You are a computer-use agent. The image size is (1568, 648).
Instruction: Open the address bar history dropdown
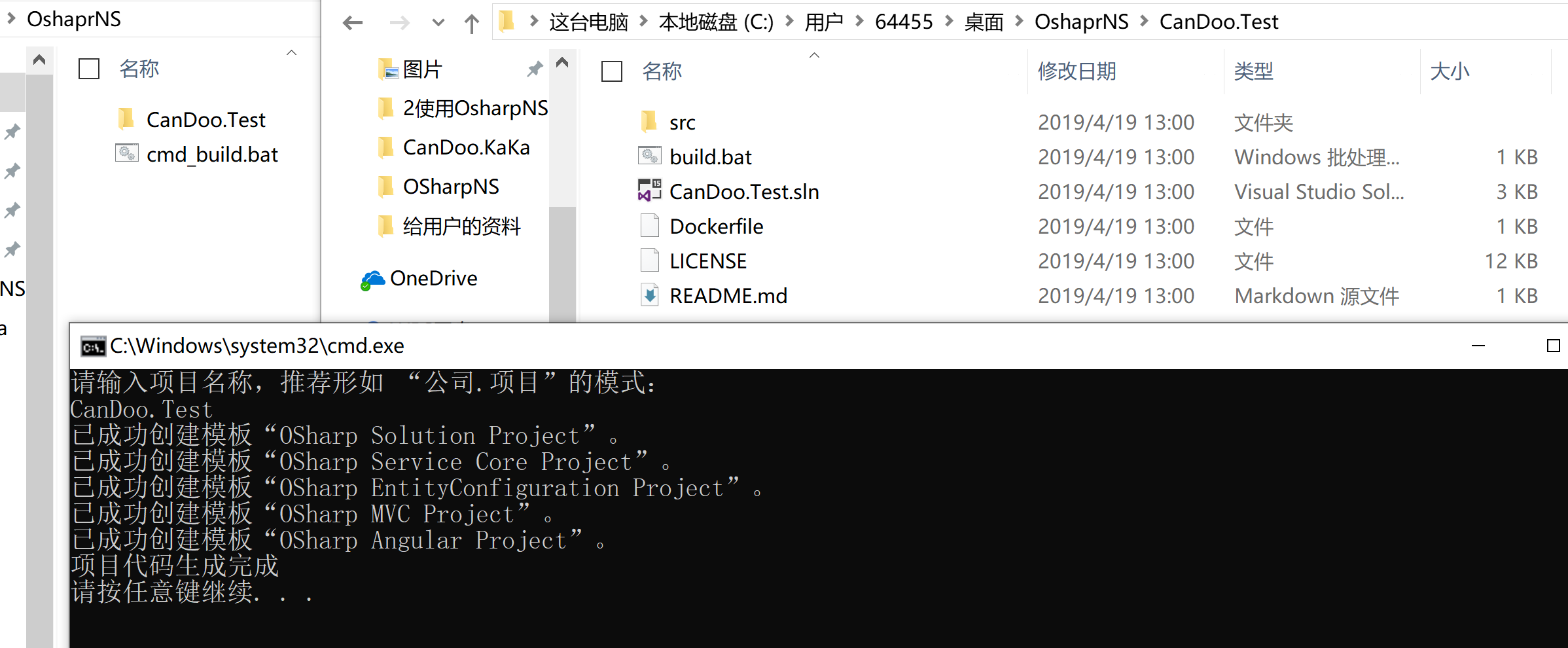coord(437,22)
